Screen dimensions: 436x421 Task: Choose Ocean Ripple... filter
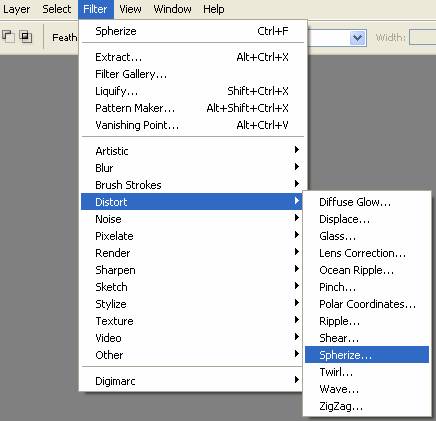(367, 270)
